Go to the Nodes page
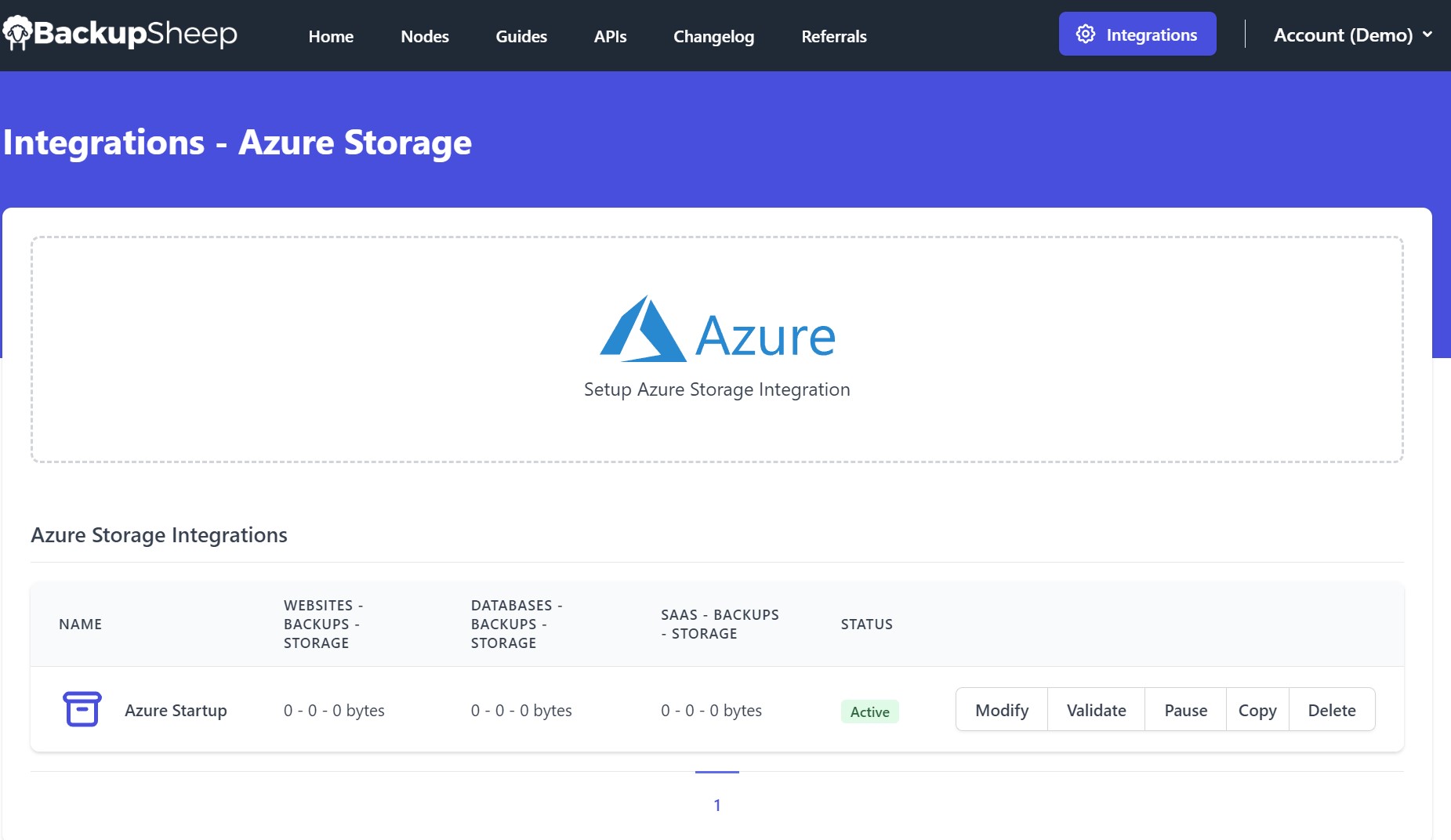This screenshot has width=1451, height=840. pos(425,36)
